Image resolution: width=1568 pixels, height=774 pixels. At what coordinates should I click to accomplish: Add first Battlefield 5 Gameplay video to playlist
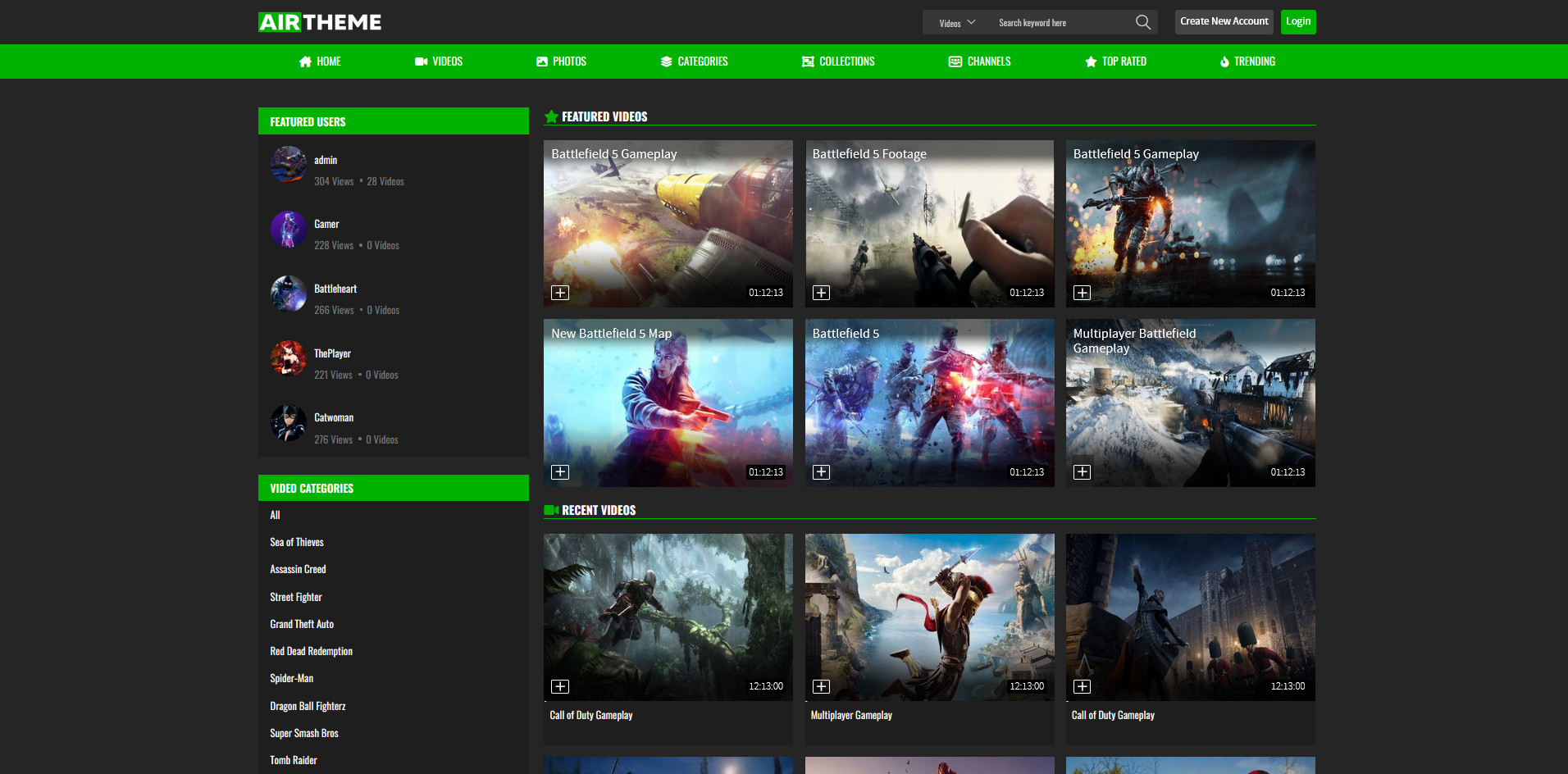[560, 293]
